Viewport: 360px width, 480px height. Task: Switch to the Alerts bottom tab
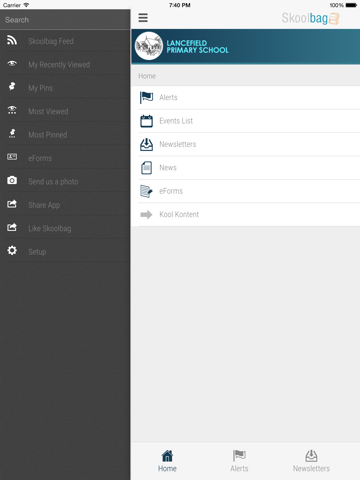click(x=239, y=461)
